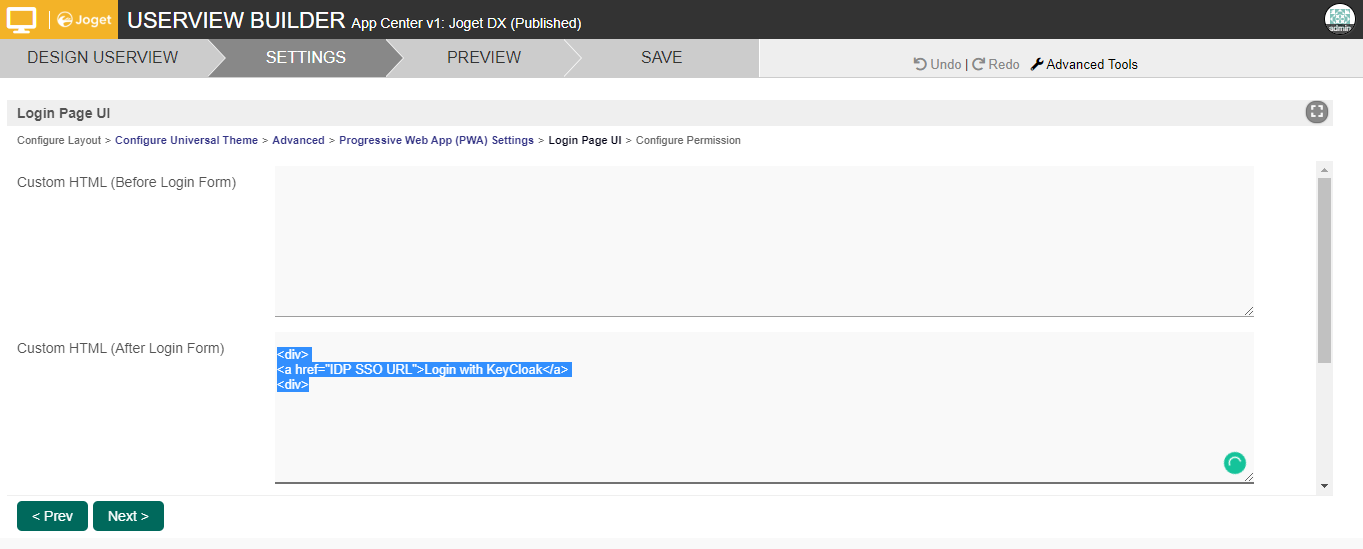
Task: Click the Redo button
Action: pyautogui.click(x=996, y=64)
